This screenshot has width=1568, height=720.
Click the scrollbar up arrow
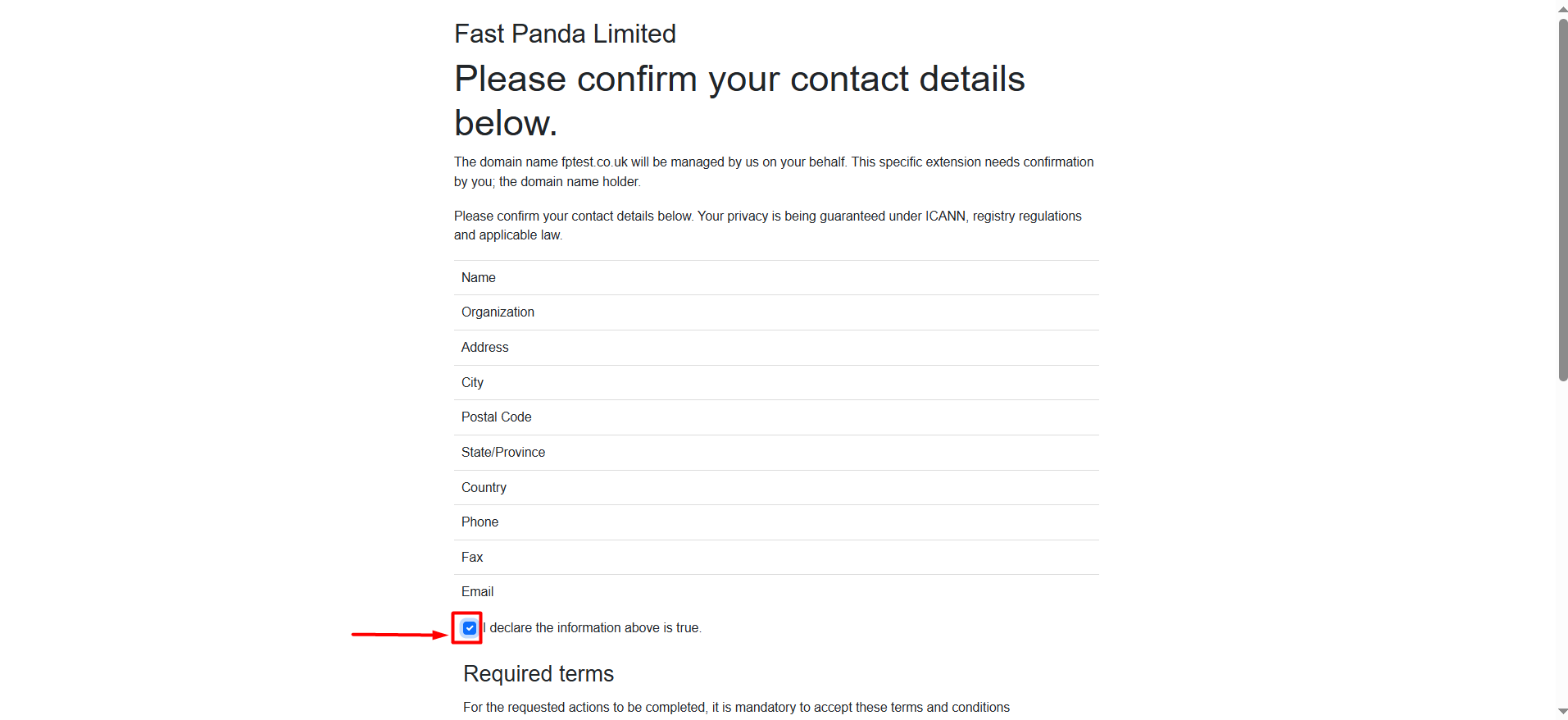pos(1562,9)
